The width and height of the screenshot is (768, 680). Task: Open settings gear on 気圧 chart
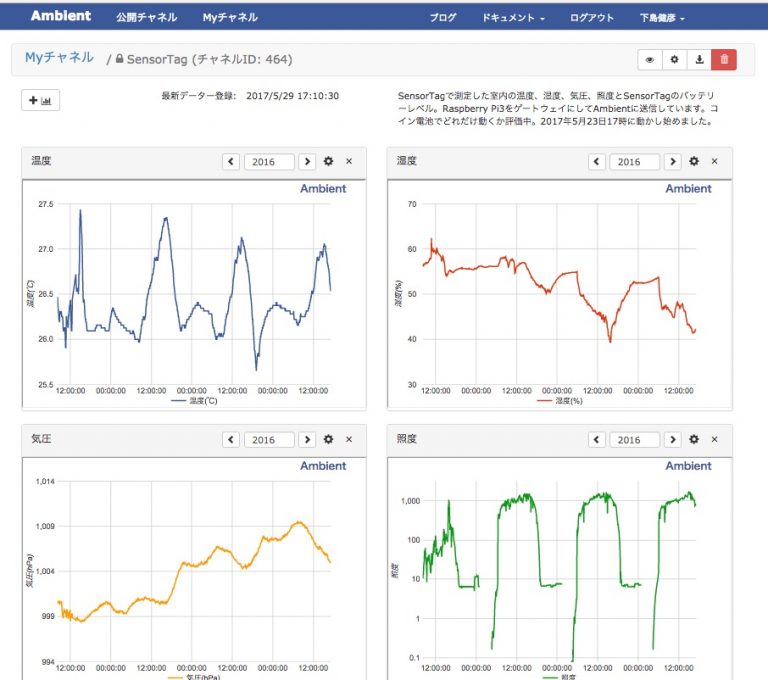pos(329,439)
